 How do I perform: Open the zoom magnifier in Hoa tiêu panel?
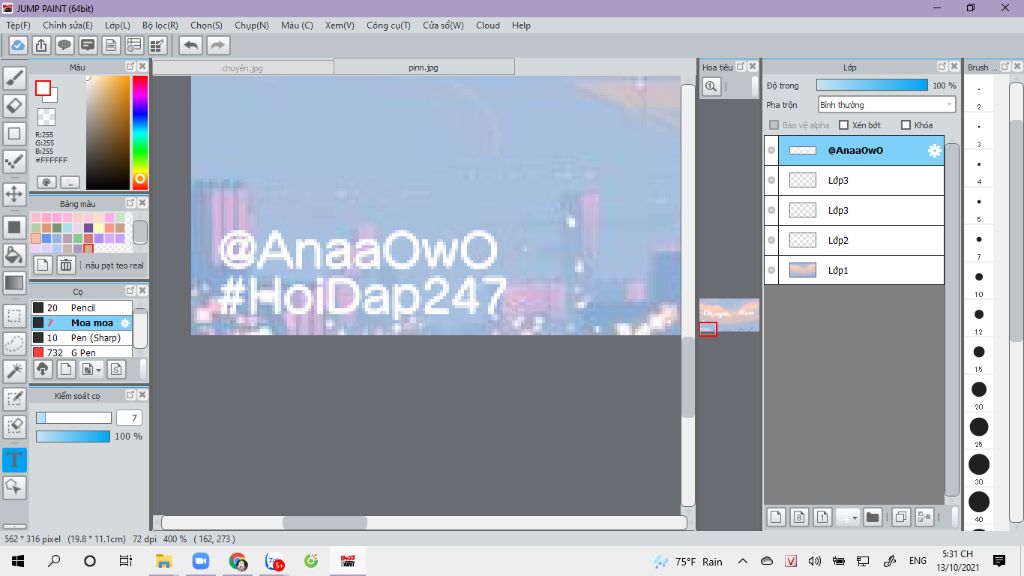coord(711,86)
